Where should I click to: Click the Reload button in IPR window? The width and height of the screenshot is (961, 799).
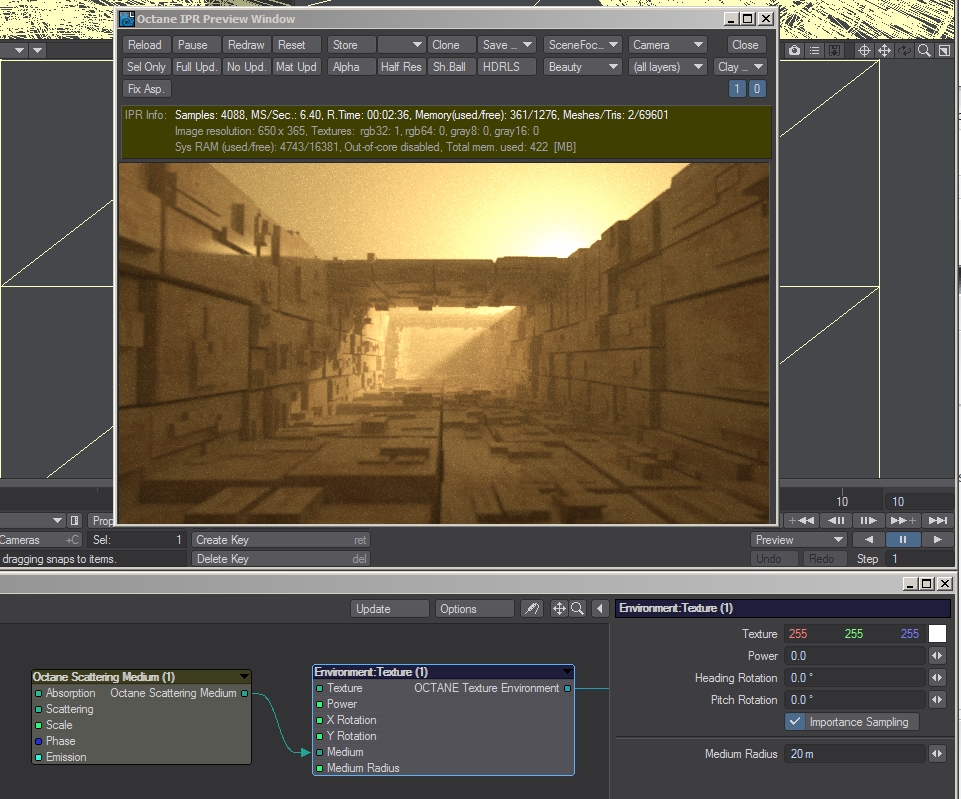coord(145,45)
